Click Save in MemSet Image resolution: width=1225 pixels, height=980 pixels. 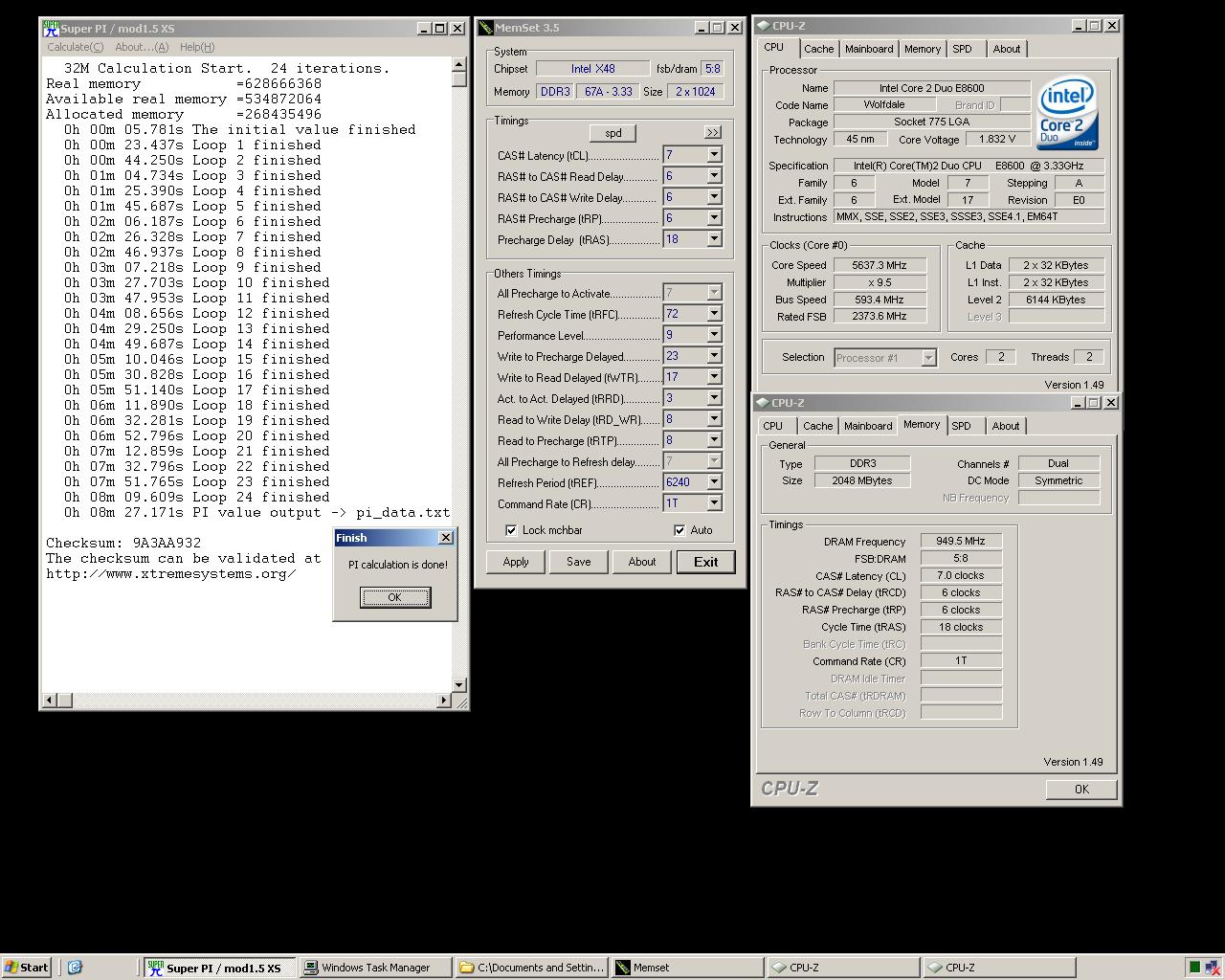[579, 562]
